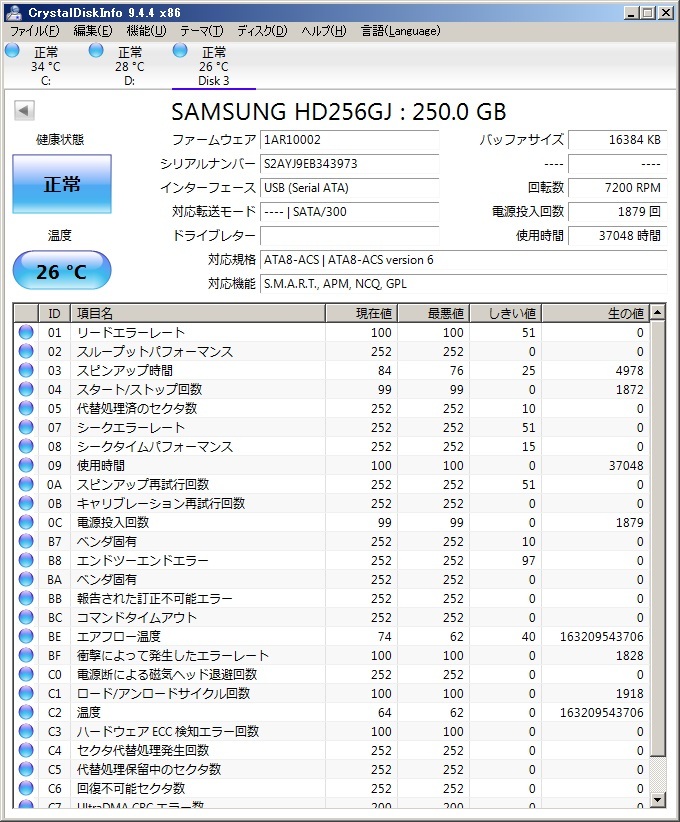Open the 編集(E) menu

(93, 31)
